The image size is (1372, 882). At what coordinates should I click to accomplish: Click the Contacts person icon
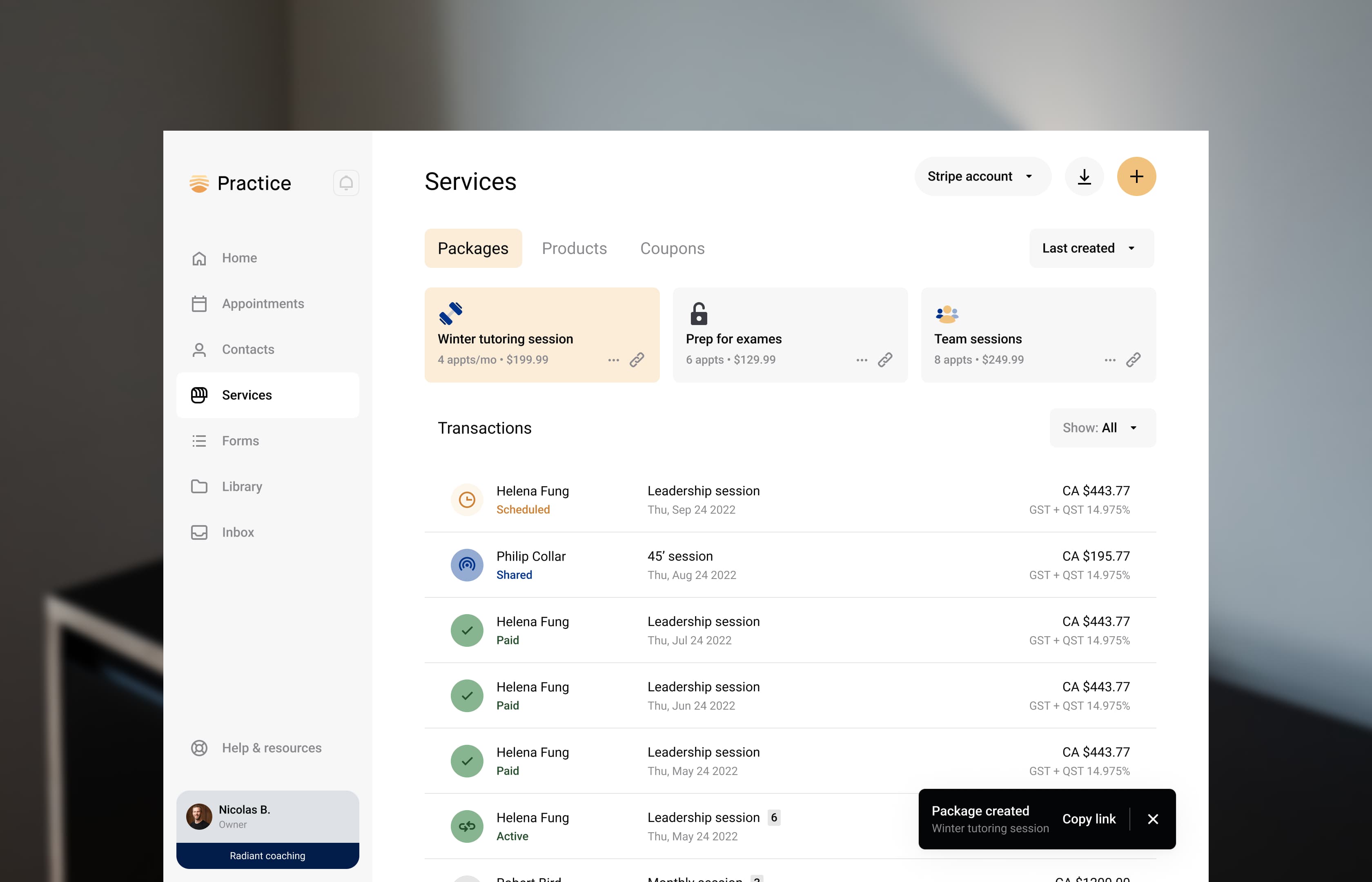(x=199, y=350)
